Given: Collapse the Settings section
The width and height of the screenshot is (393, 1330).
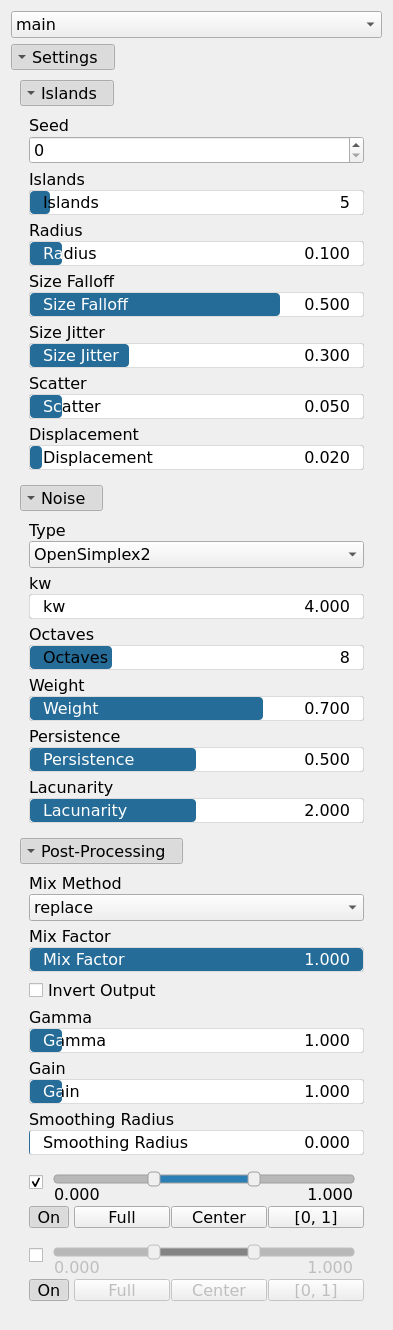Looking at the screenshot, I should tap(63, 57).
